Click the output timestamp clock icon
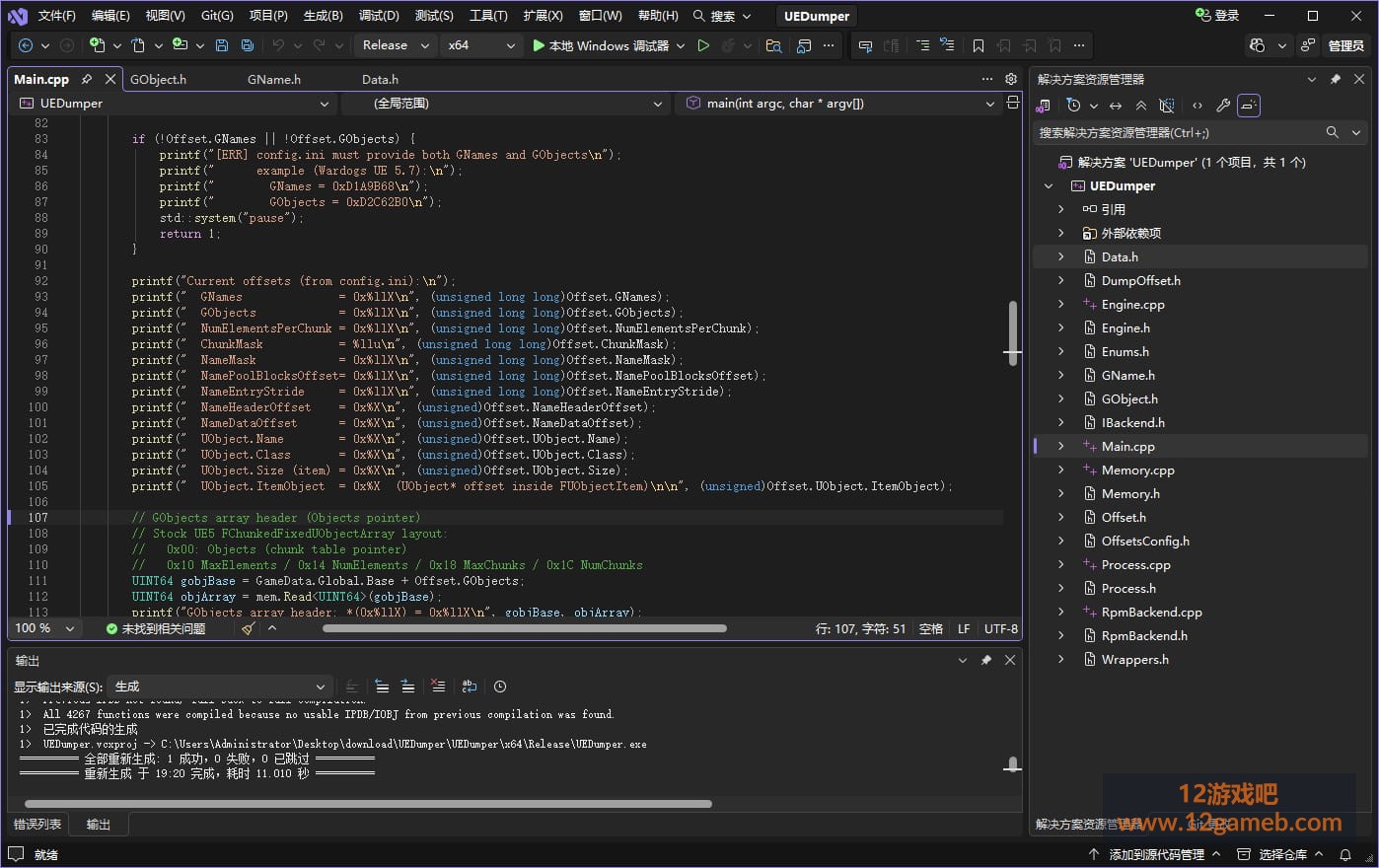Image resolution: width=1379 pixels, height=868 pixels. tap(500, 687)
